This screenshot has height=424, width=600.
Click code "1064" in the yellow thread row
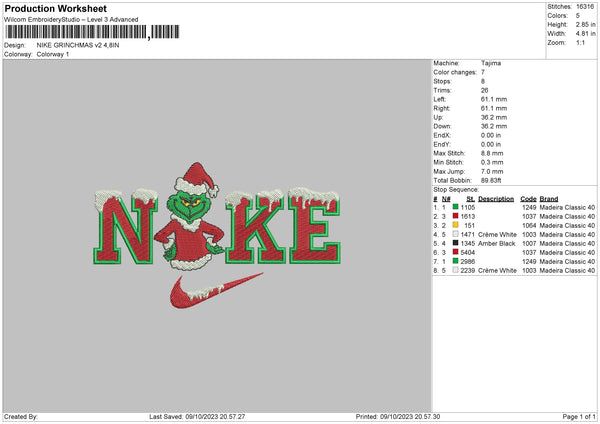[529, 225]
